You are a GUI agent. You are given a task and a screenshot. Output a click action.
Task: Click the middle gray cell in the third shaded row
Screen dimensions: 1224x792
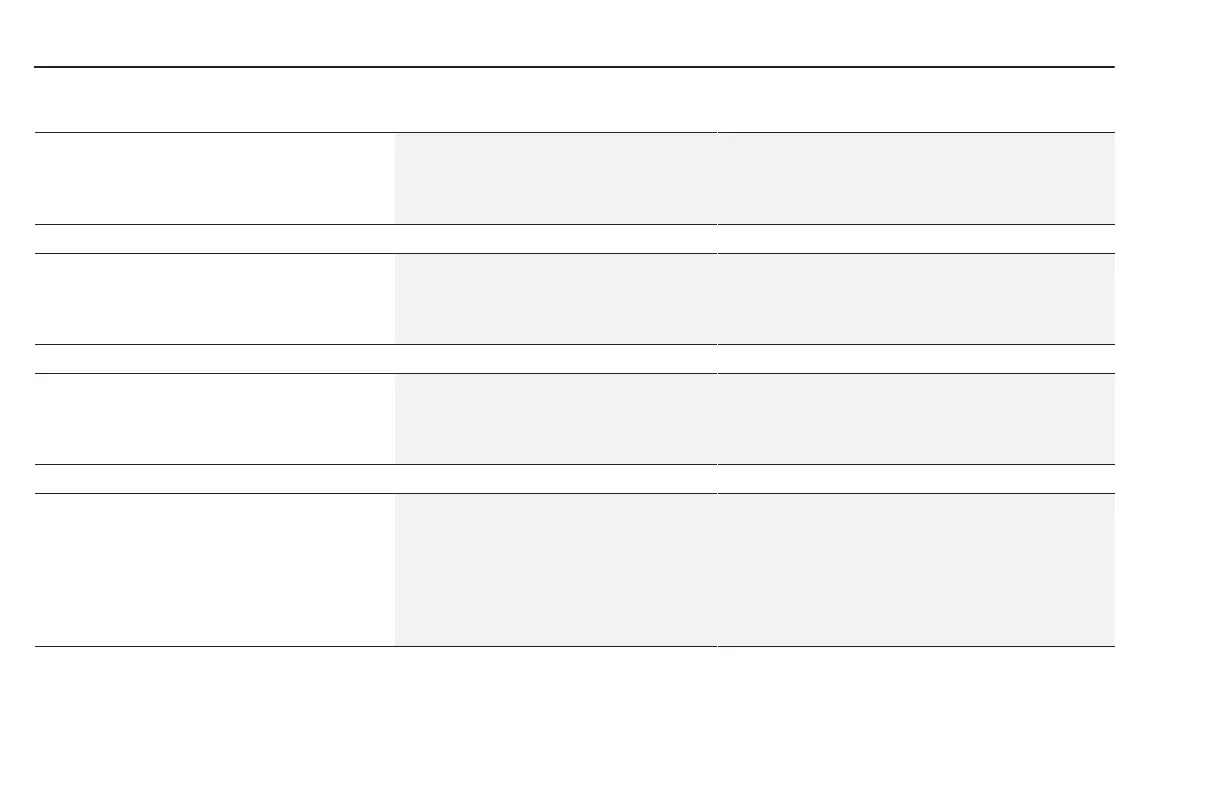pos(555,418)
